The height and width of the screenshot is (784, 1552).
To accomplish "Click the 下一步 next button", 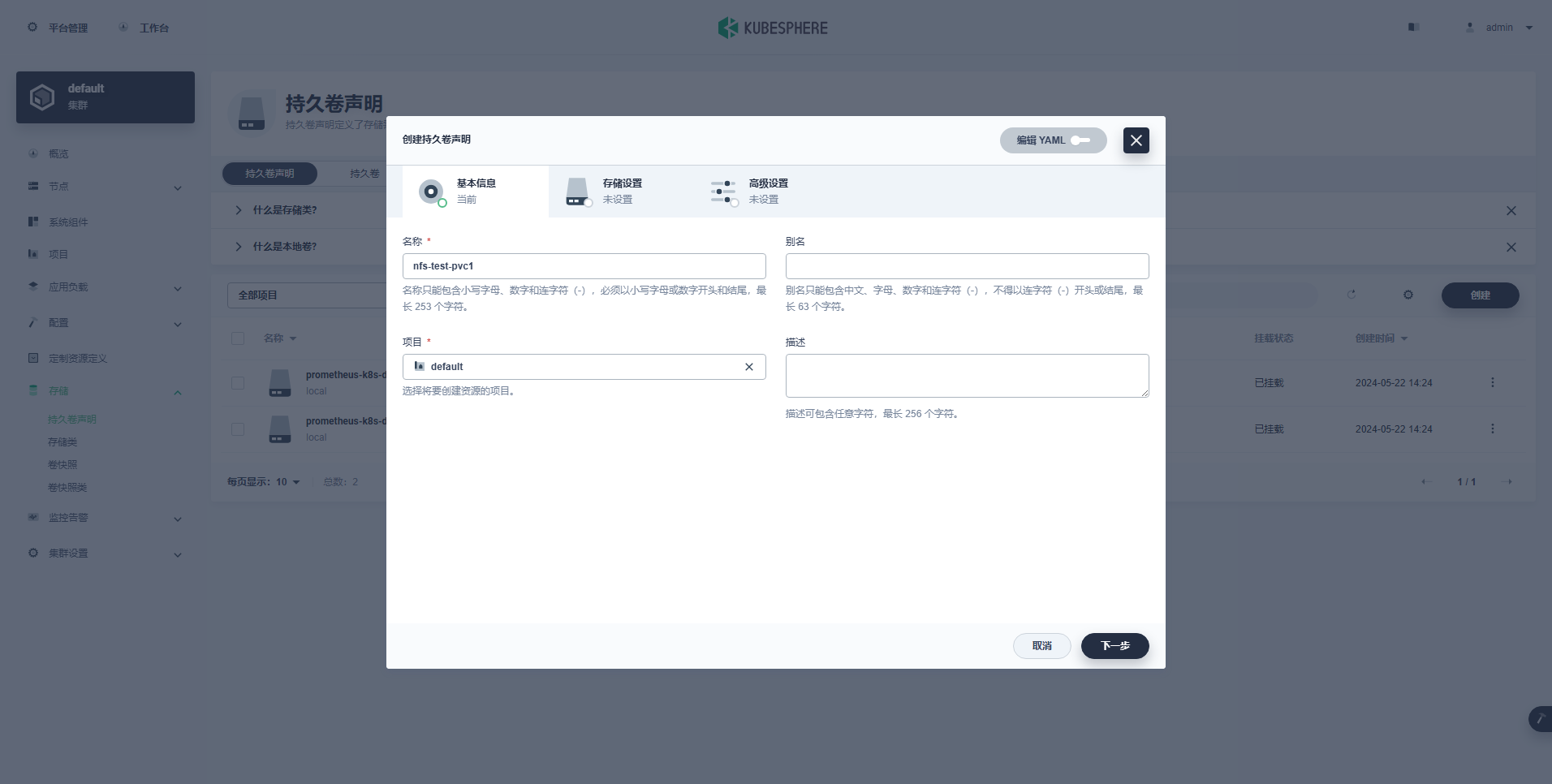I will point(1115,646).
